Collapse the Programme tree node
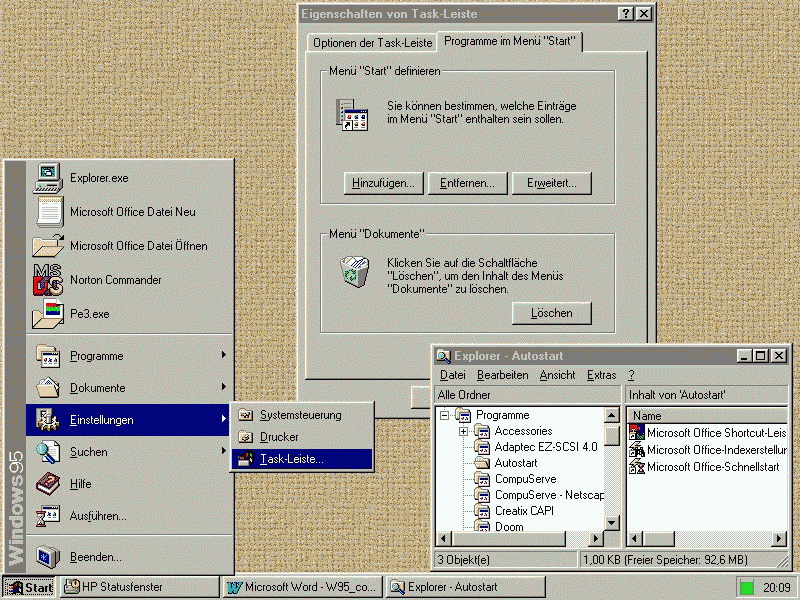Viewport: 800px width, 600px height. (x=444, y=415)
